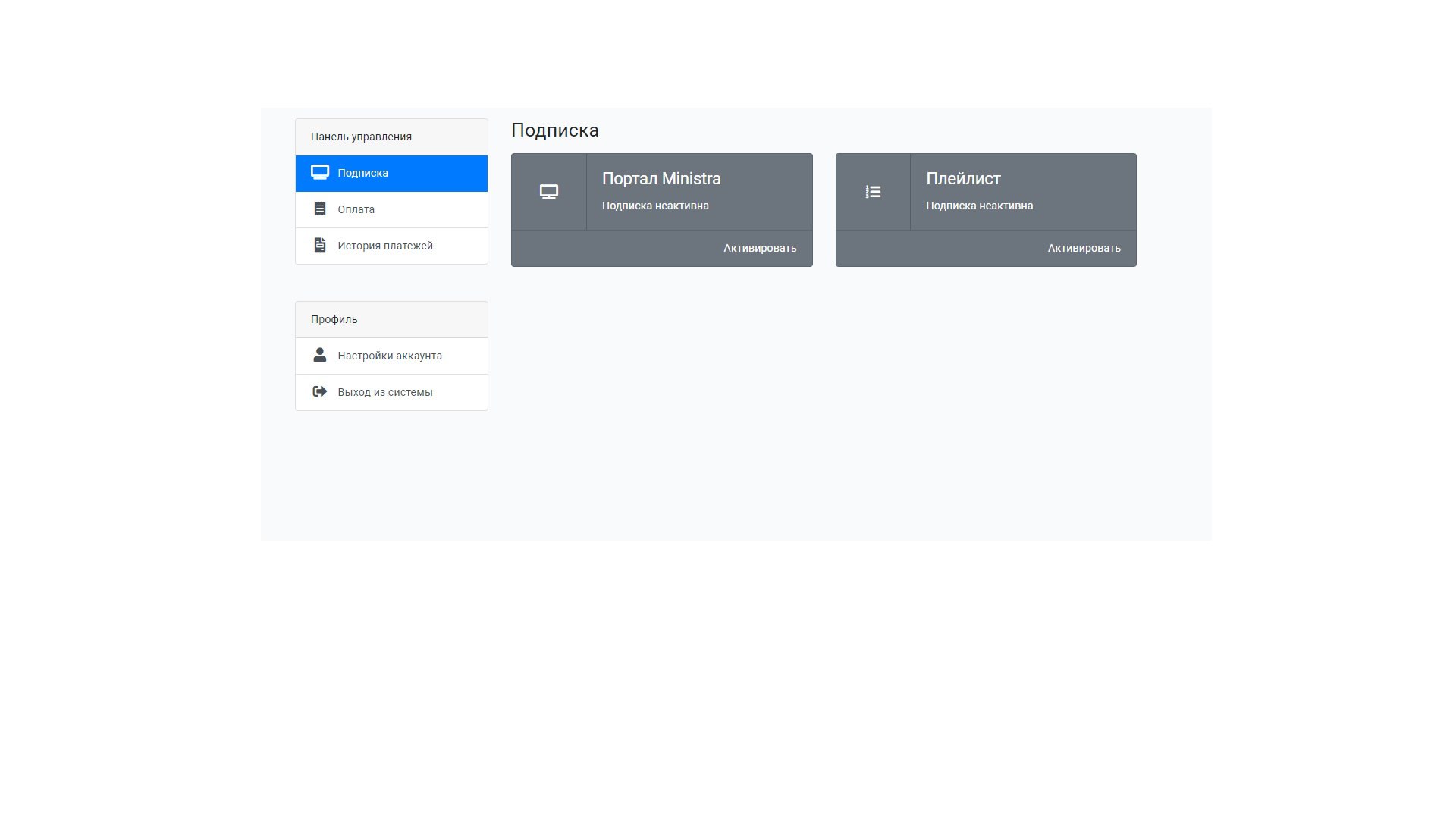Click the Портал Ministra card title
The height and width of the screenshot is (819, 1456).
[x=661, y=178]
